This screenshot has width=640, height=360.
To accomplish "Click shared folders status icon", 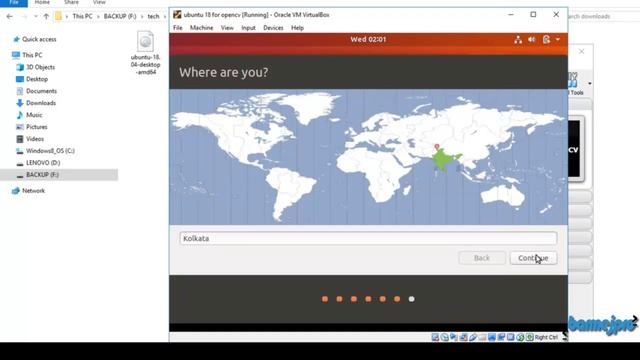I will (482, 337).
